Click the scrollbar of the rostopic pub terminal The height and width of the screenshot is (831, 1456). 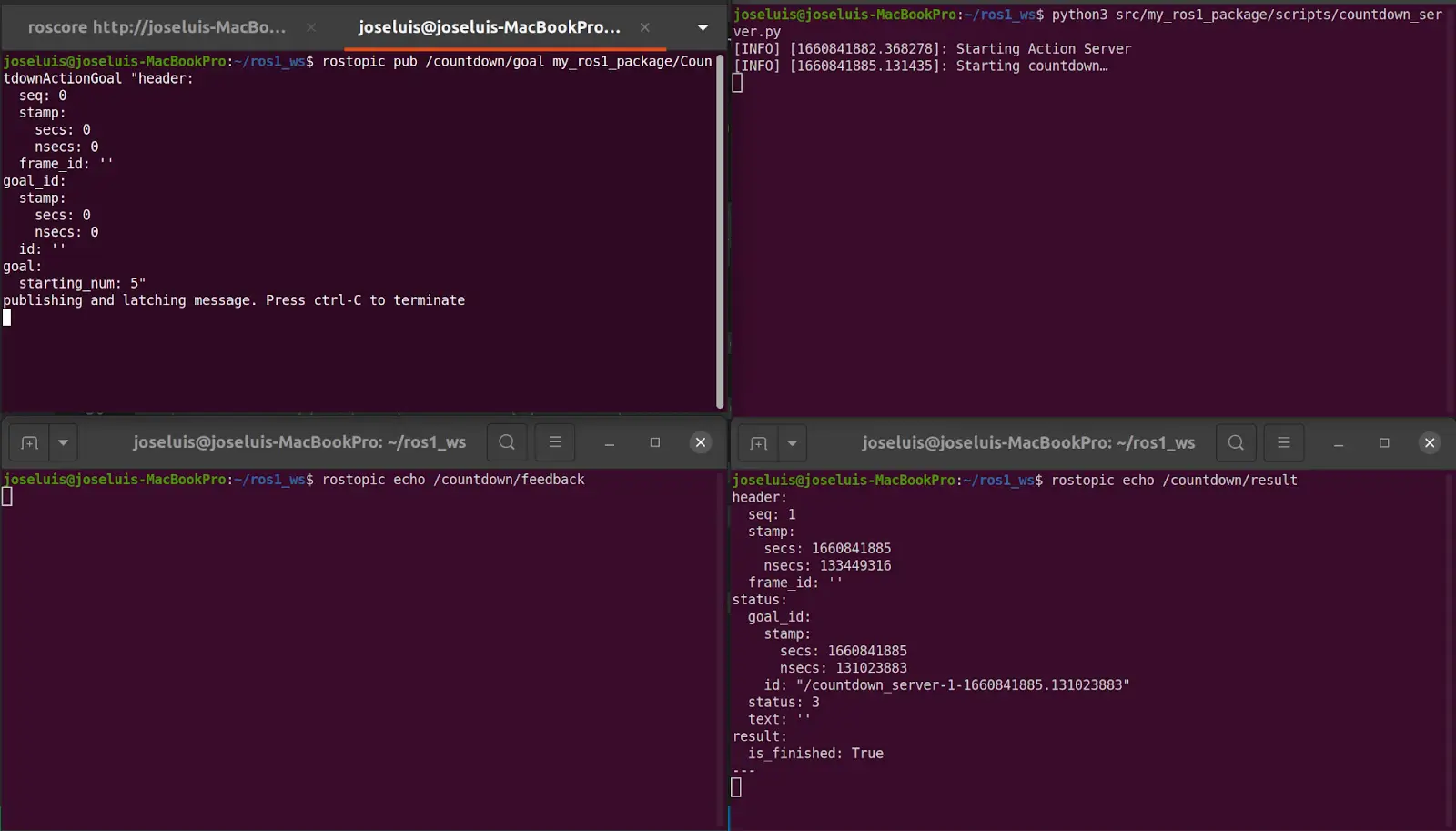coord(720,228)
